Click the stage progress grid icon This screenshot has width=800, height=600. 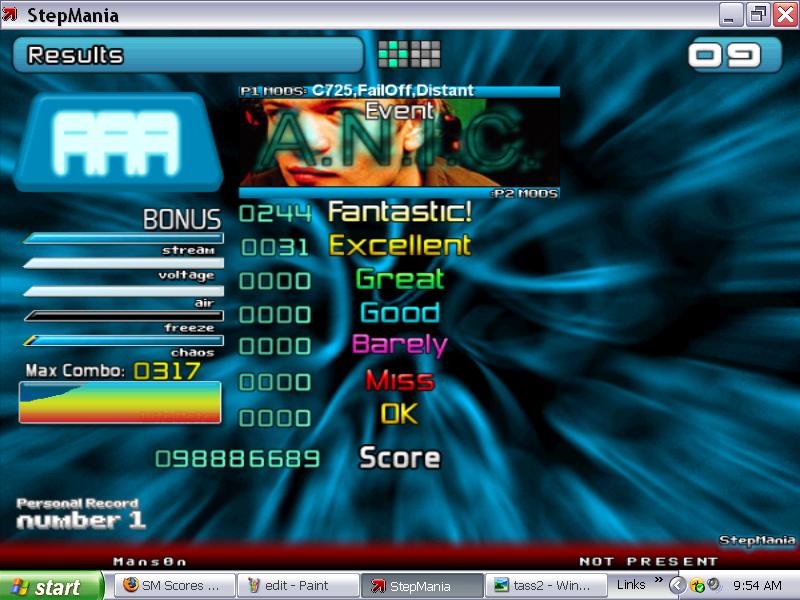pyautogui.click(x=409, y=54)
